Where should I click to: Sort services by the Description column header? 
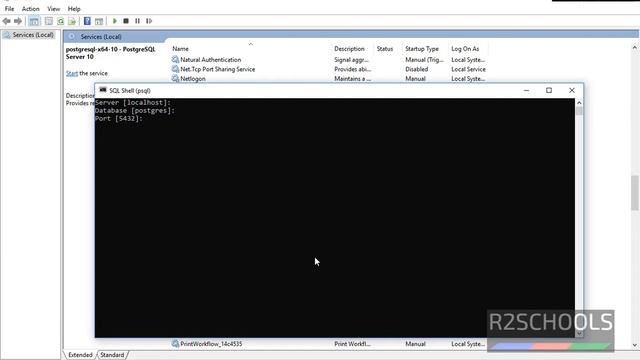pyautogui.click(x=349, y=49)
